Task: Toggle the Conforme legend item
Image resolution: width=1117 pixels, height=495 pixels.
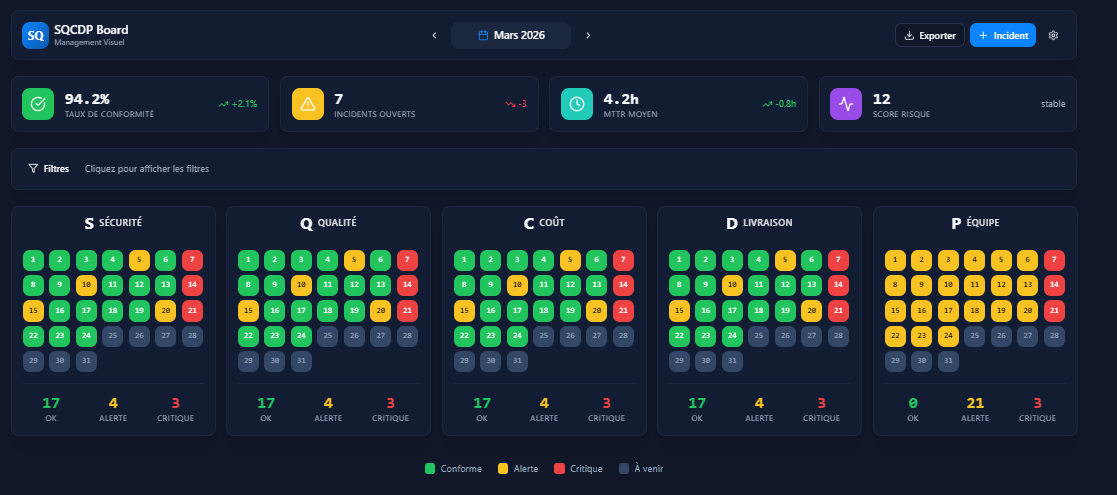Action: (453, 468)
